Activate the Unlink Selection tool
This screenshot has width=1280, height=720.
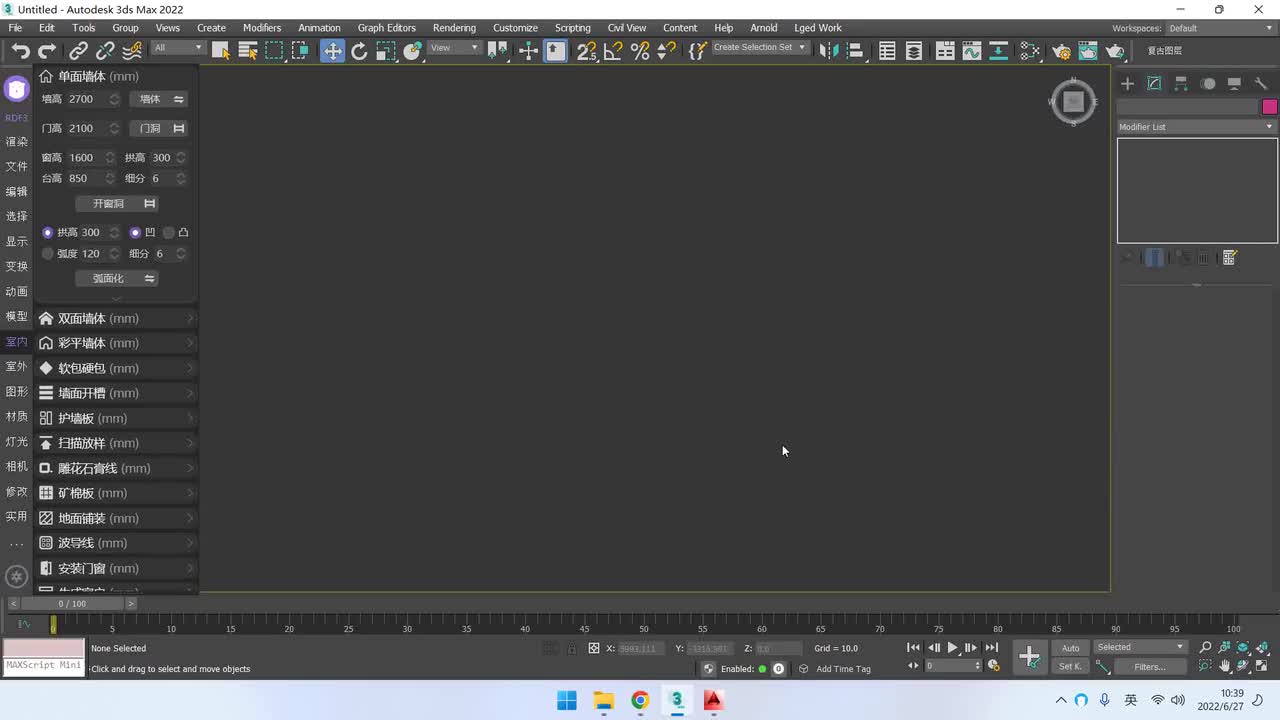pyautogui.click(x=105, y=51)
